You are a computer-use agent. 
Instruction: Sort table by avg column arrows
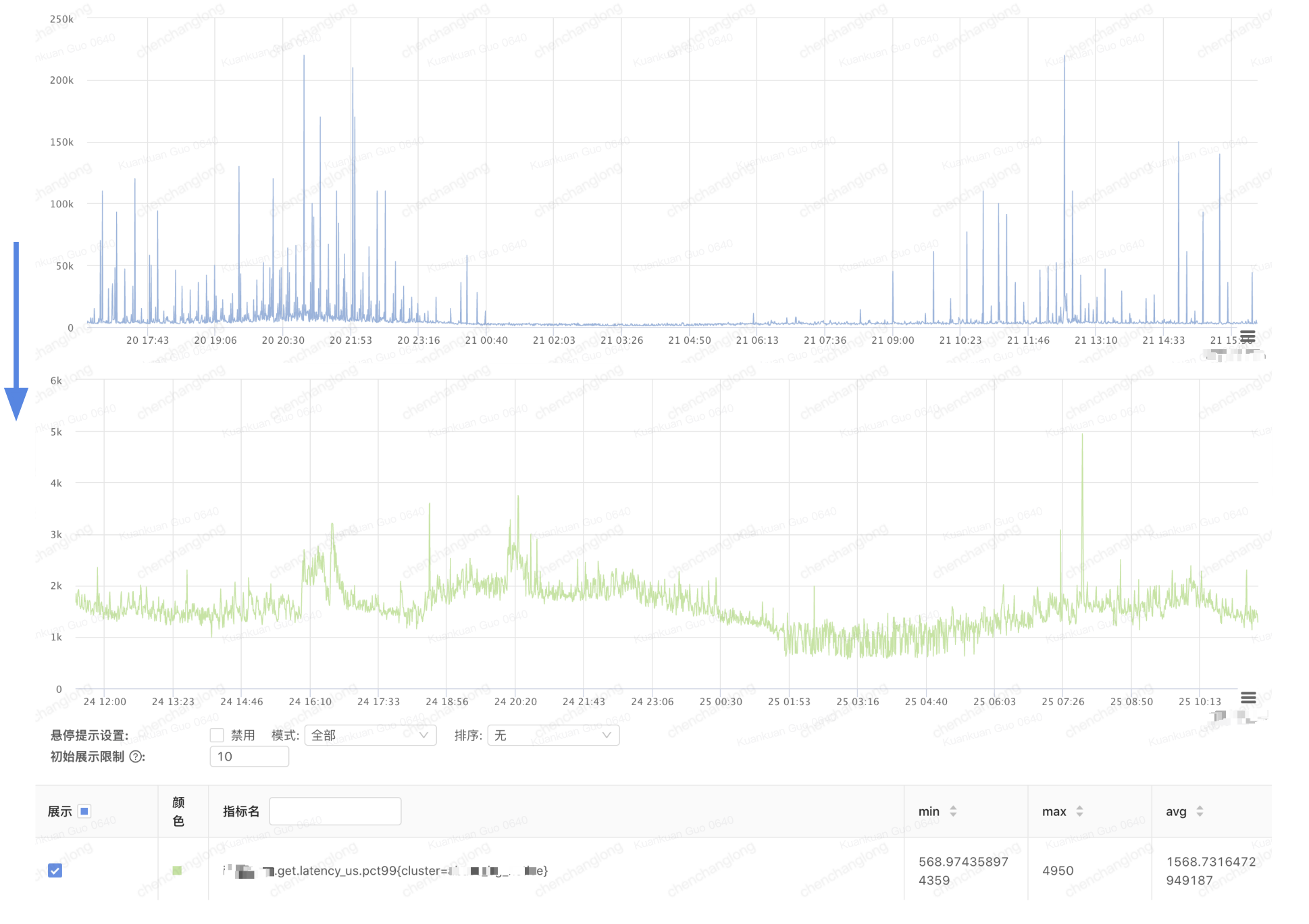point(1200,811)
